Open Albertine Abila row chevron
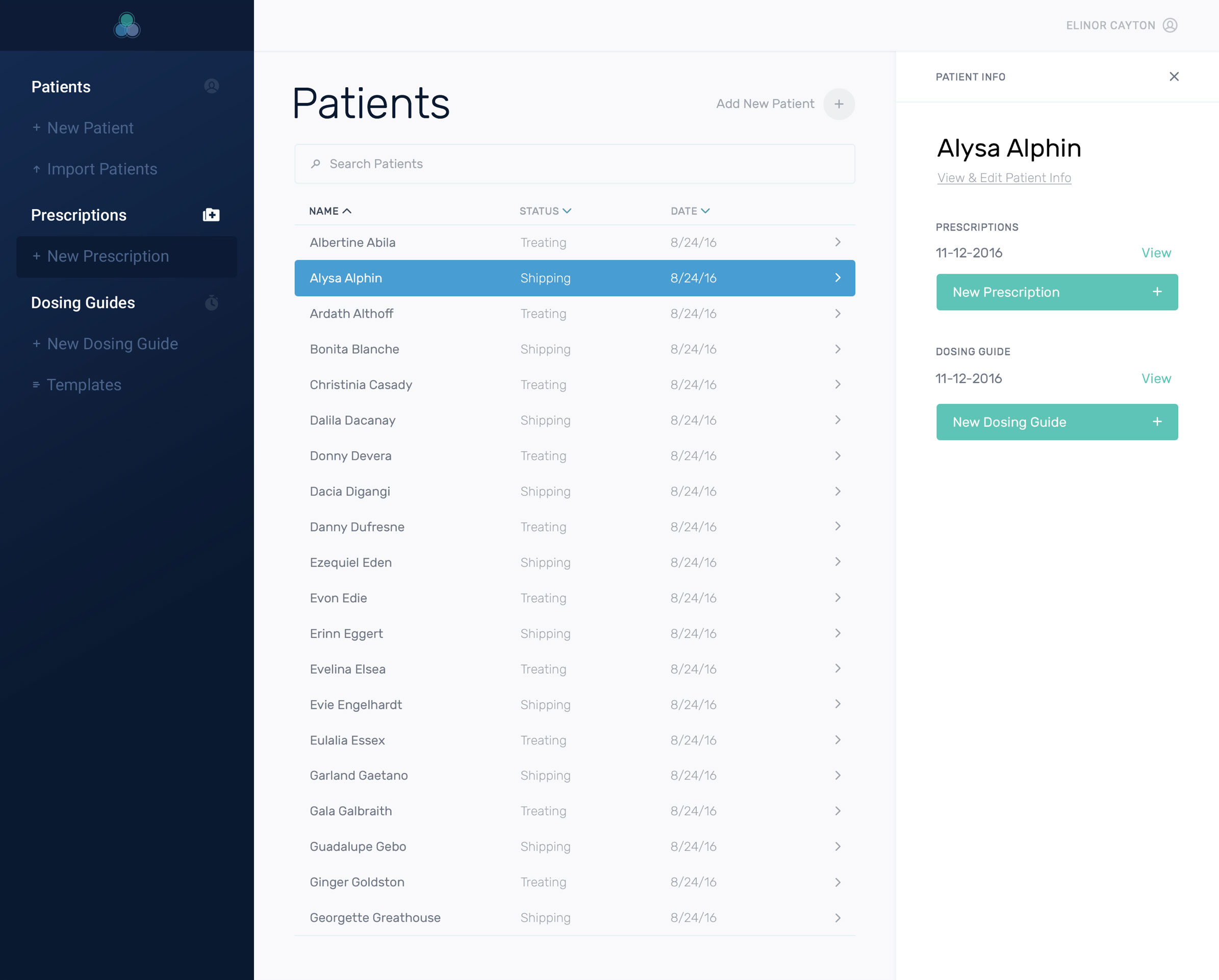Viewport: 1219px width, 980px height. click(837, 243)
